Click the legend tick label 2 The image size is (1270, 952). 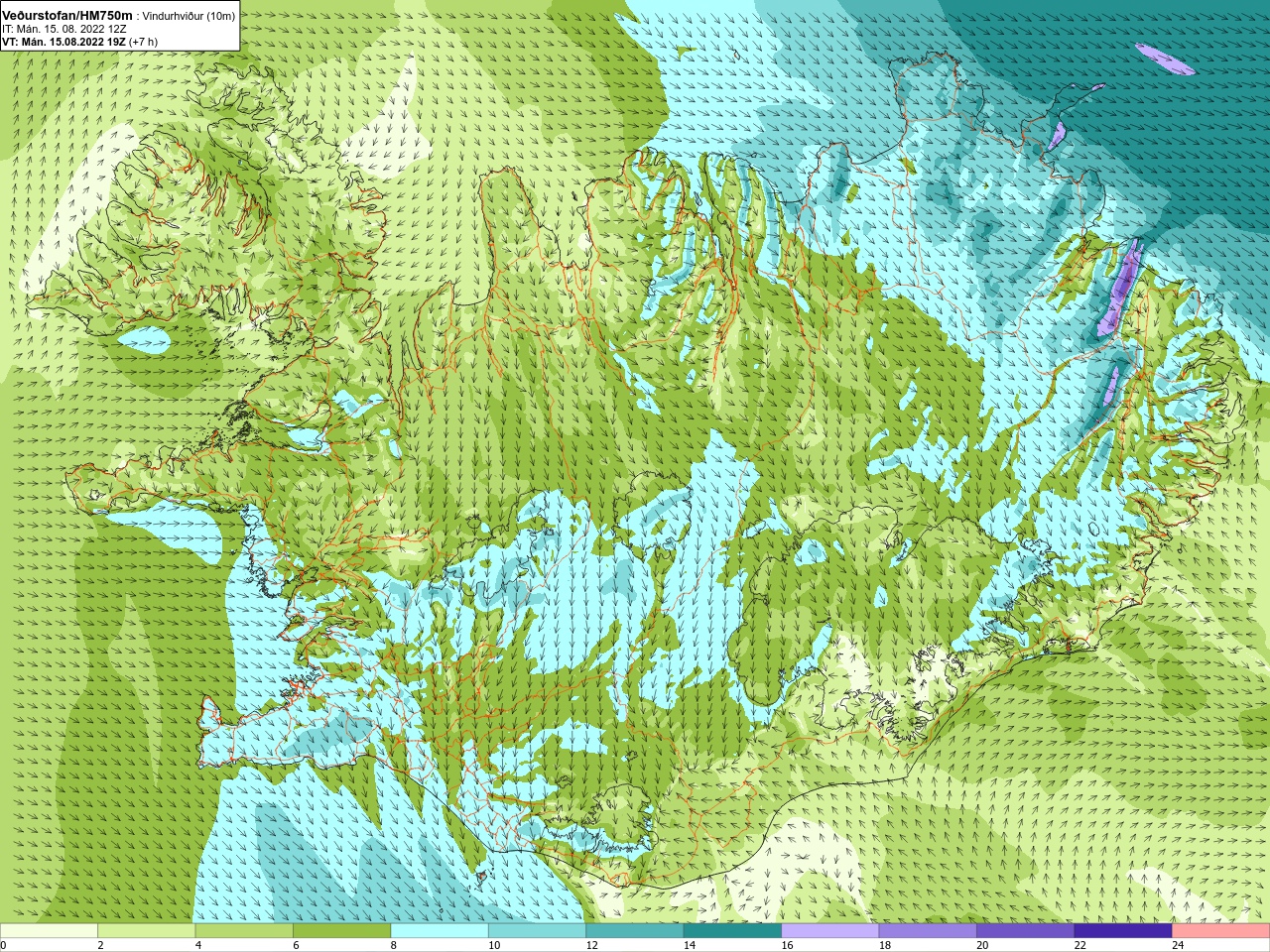click(100, 945)
